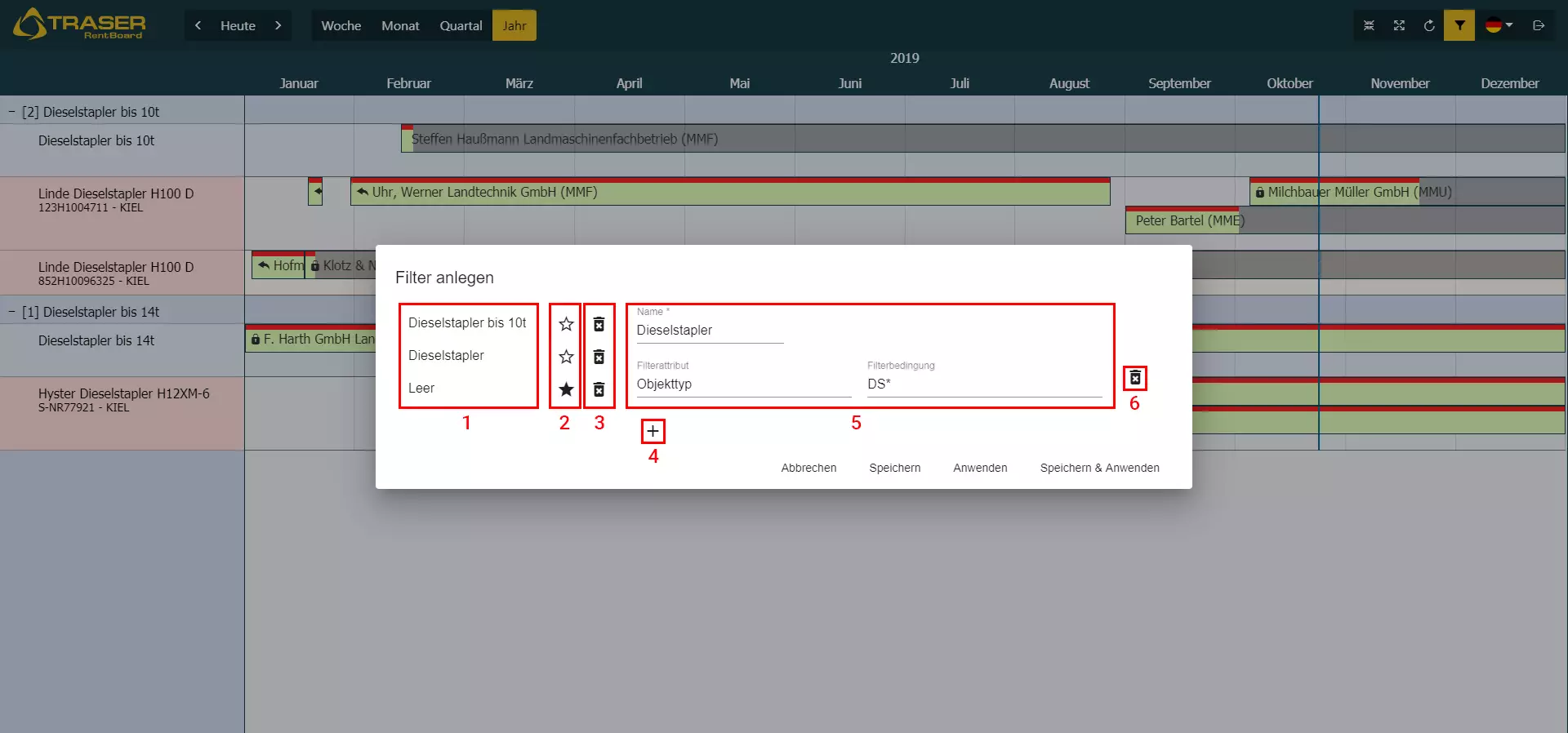This screenshot has width=1568, height=733.
Task: Click the 'Speichern & Anwenden' button
Action: coord(1099,468)
